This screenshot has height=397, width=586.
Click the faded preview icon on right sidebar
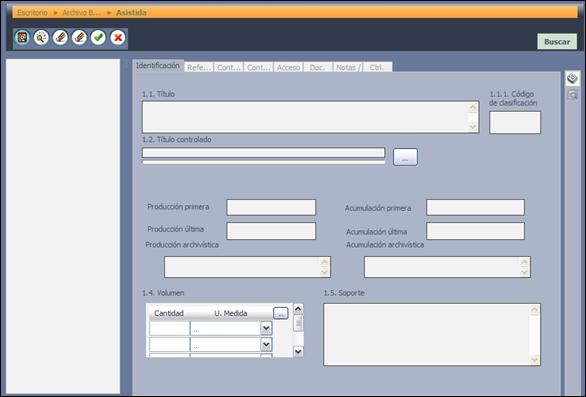[572, 94]
